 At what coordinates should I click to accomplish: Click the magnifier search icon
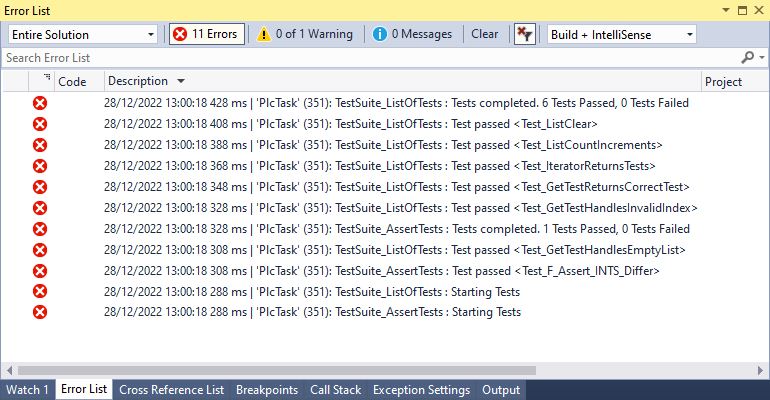pyautogui.click(x=747, y=57)
